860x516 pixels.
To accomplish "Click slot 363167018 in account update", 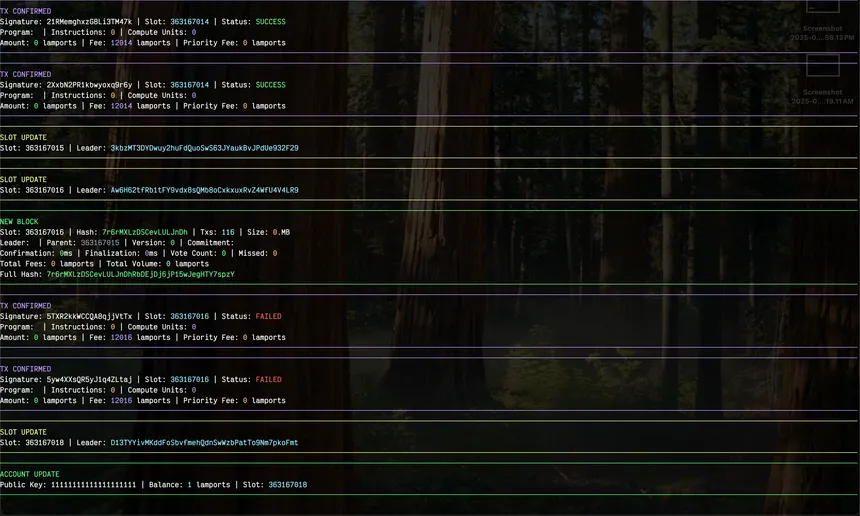I will click(287, 485).
